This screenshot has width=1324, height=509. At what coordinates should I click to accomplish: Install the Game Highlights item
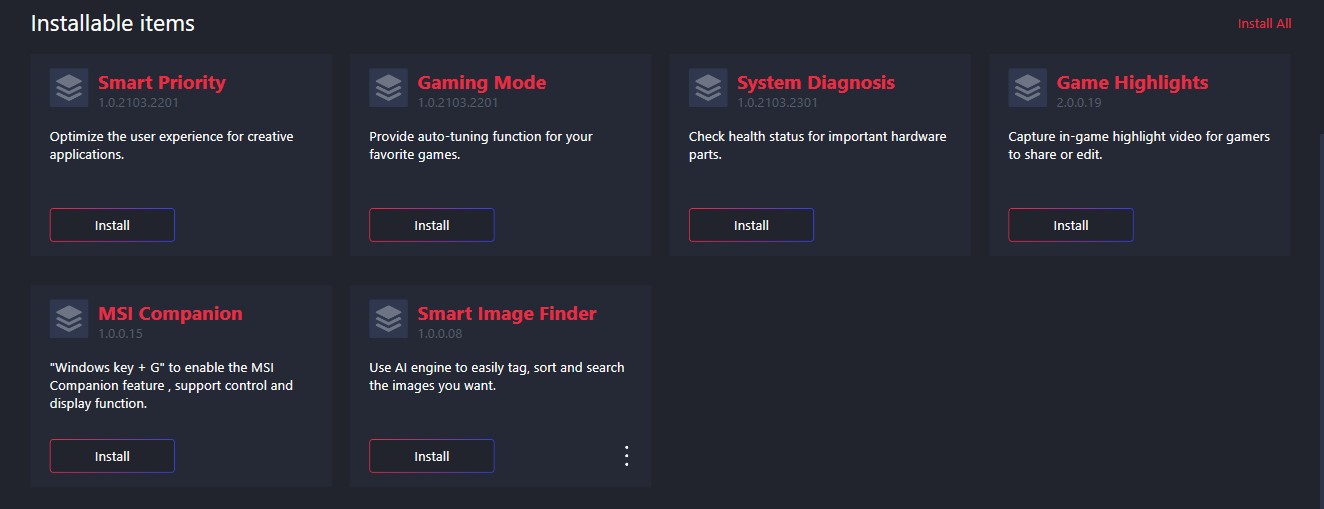[x=1071, y=225]
